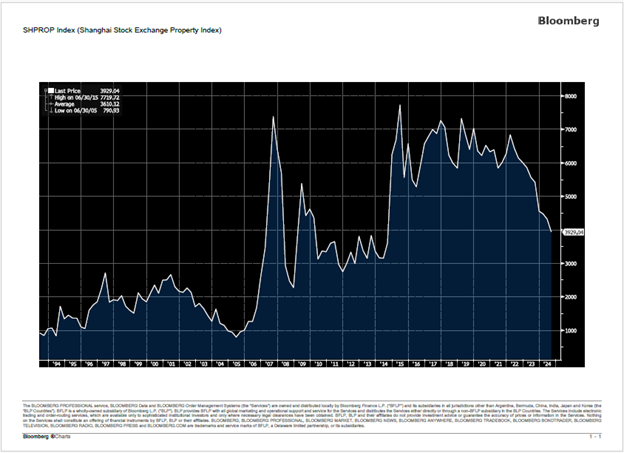
Task: Click the 2015 peak on the chart line
Action: tap(400, 105)
